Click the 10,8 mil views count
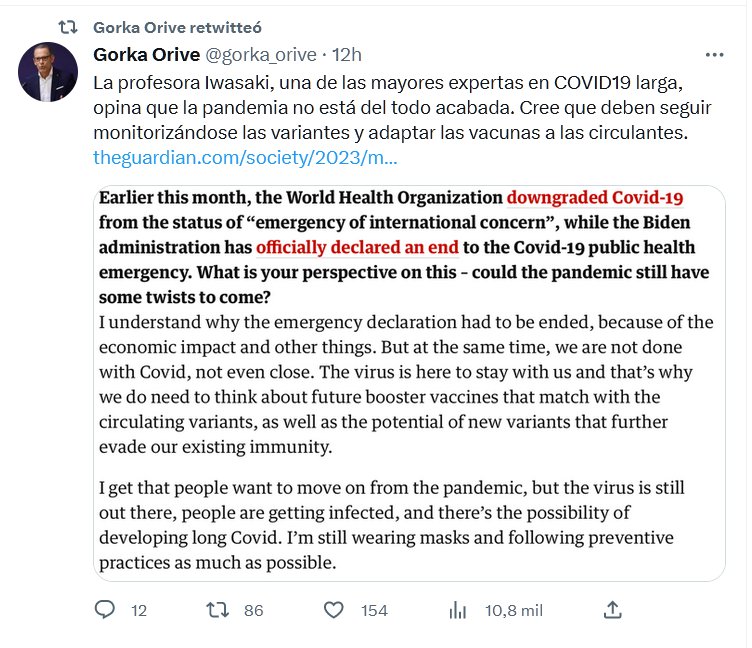 pyautogui.click(x=513, y=610)
